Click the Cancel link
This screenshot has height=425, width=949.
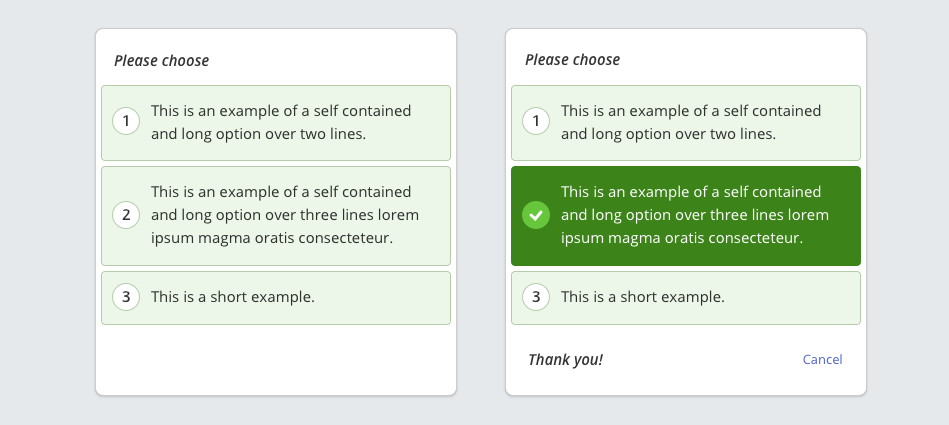pos(822,360)
